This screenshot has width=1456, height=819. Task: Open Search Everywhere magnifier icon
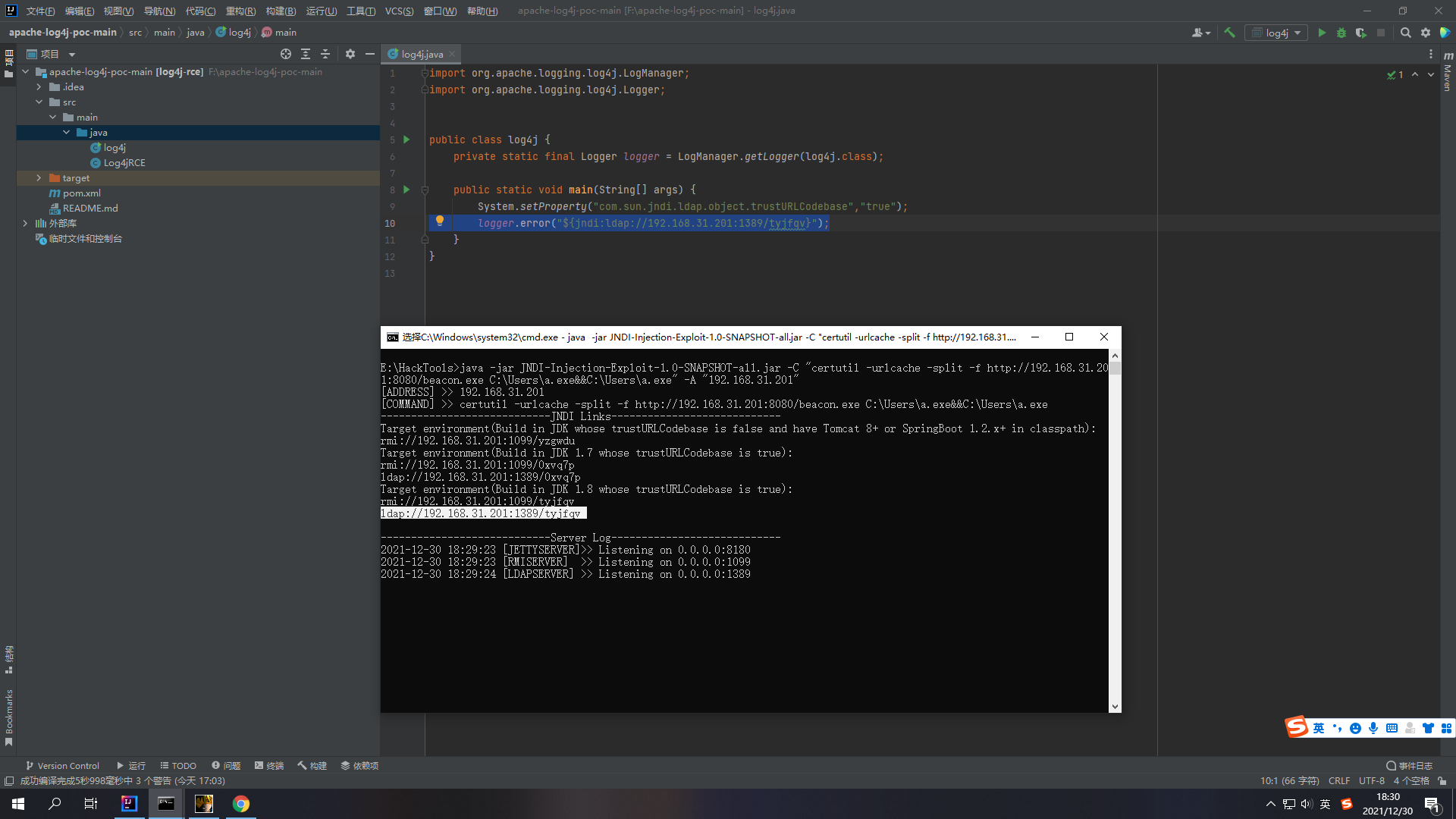coord(1405,33)
